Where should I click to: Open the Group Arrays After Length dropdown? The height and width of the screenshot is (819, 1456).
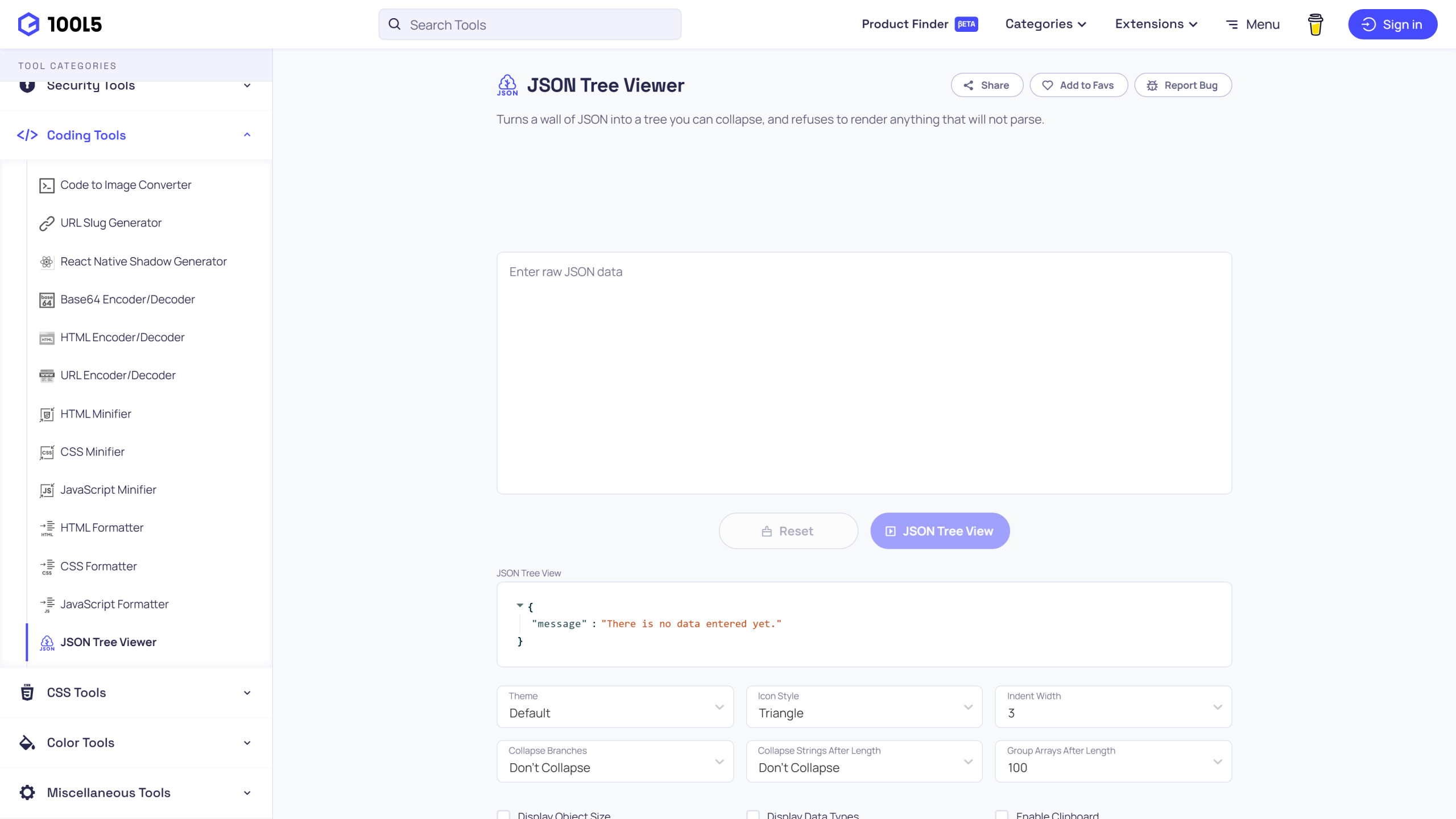tap(1113, 761)
